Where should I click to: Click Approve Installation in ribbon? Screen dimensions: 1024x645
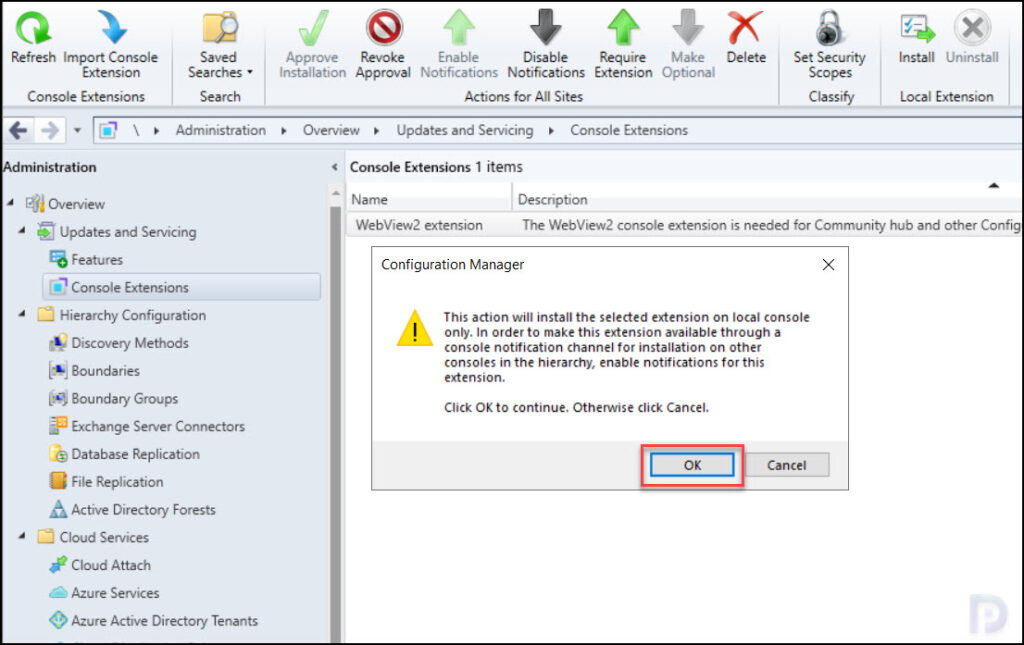coord(312,44)
